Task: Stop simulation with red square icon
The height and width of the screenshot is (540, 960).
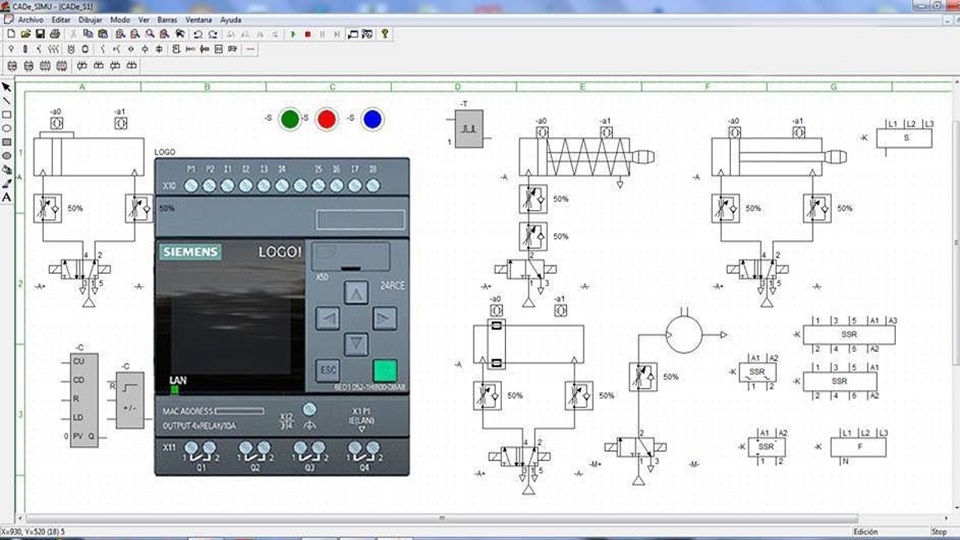Action: click(308, 34)
